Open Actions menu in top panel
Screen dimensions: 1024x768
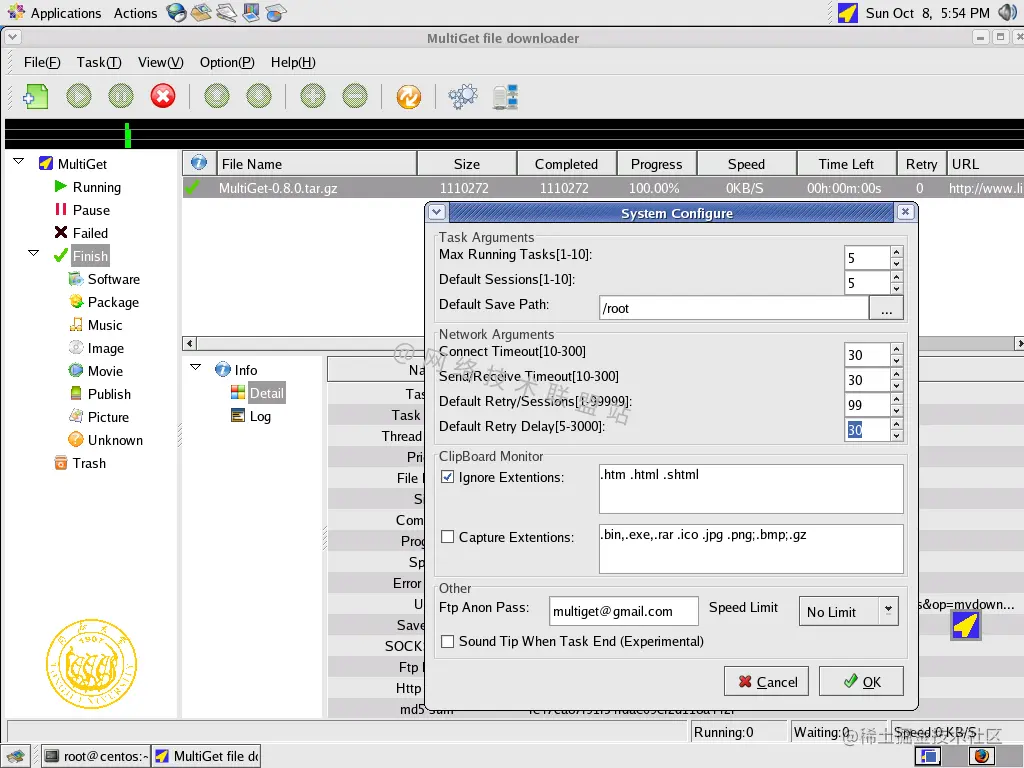click(x=135, y=13)
